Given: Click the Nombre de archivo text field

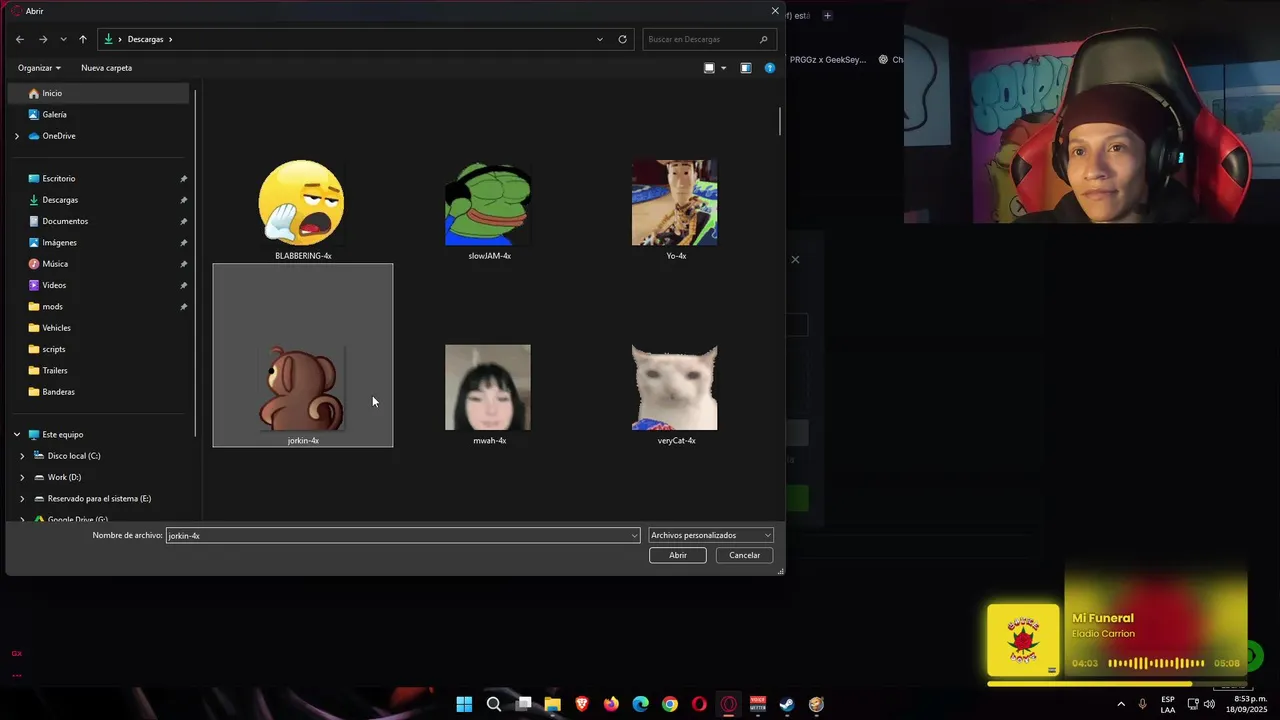Looking at the screenshot, I should pos(397,535).
